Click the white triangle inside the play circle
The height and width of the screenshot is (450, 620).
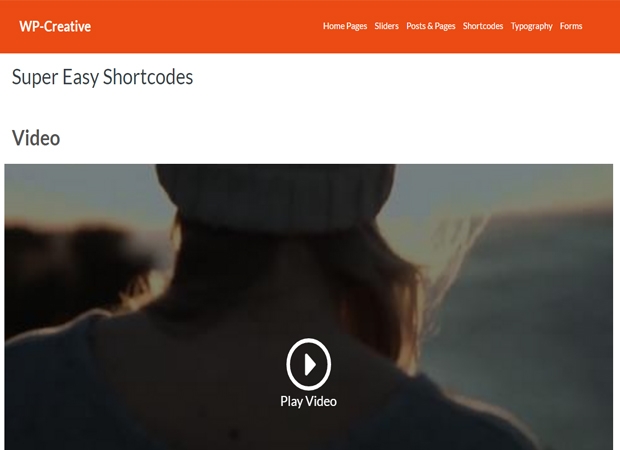coord(310,364)
